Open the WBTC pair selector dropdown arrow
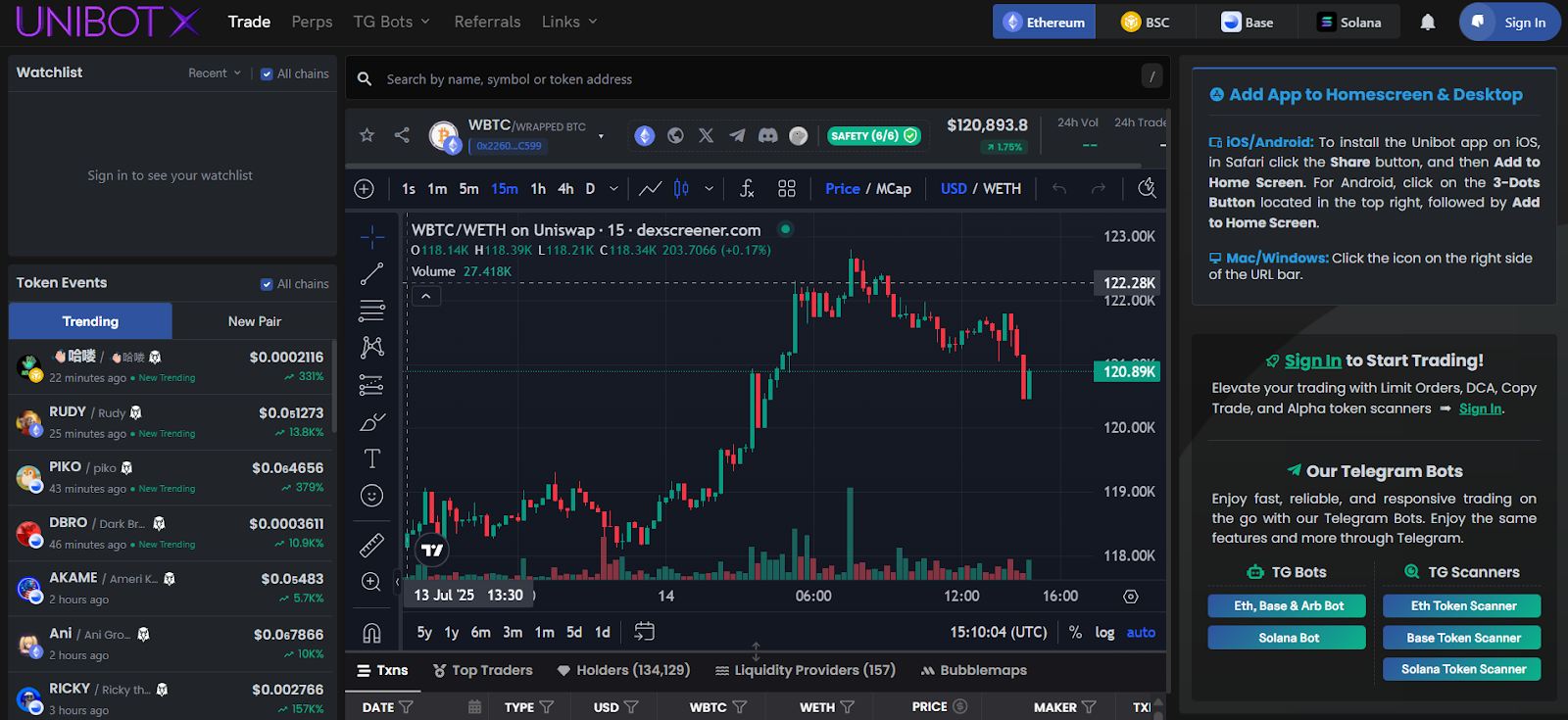This screenshot has height=720, width=1568. [x=601, y=136]
